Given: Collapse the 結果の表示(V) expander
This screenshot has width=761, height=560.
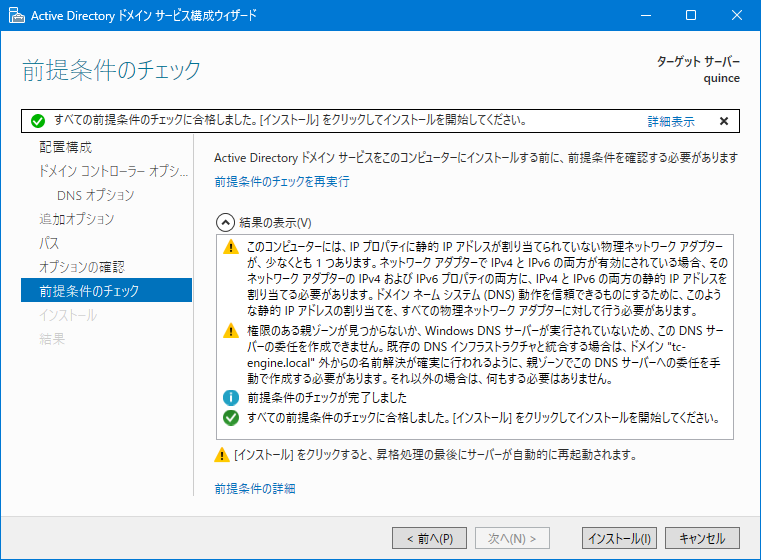Looking at the screenshot, I should 225,223.
